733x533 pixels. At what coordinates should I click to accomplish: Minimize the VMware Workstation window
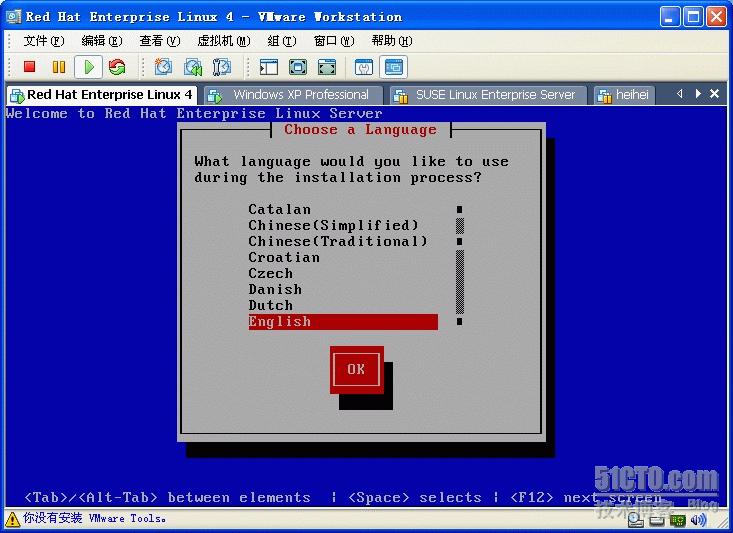670,17
